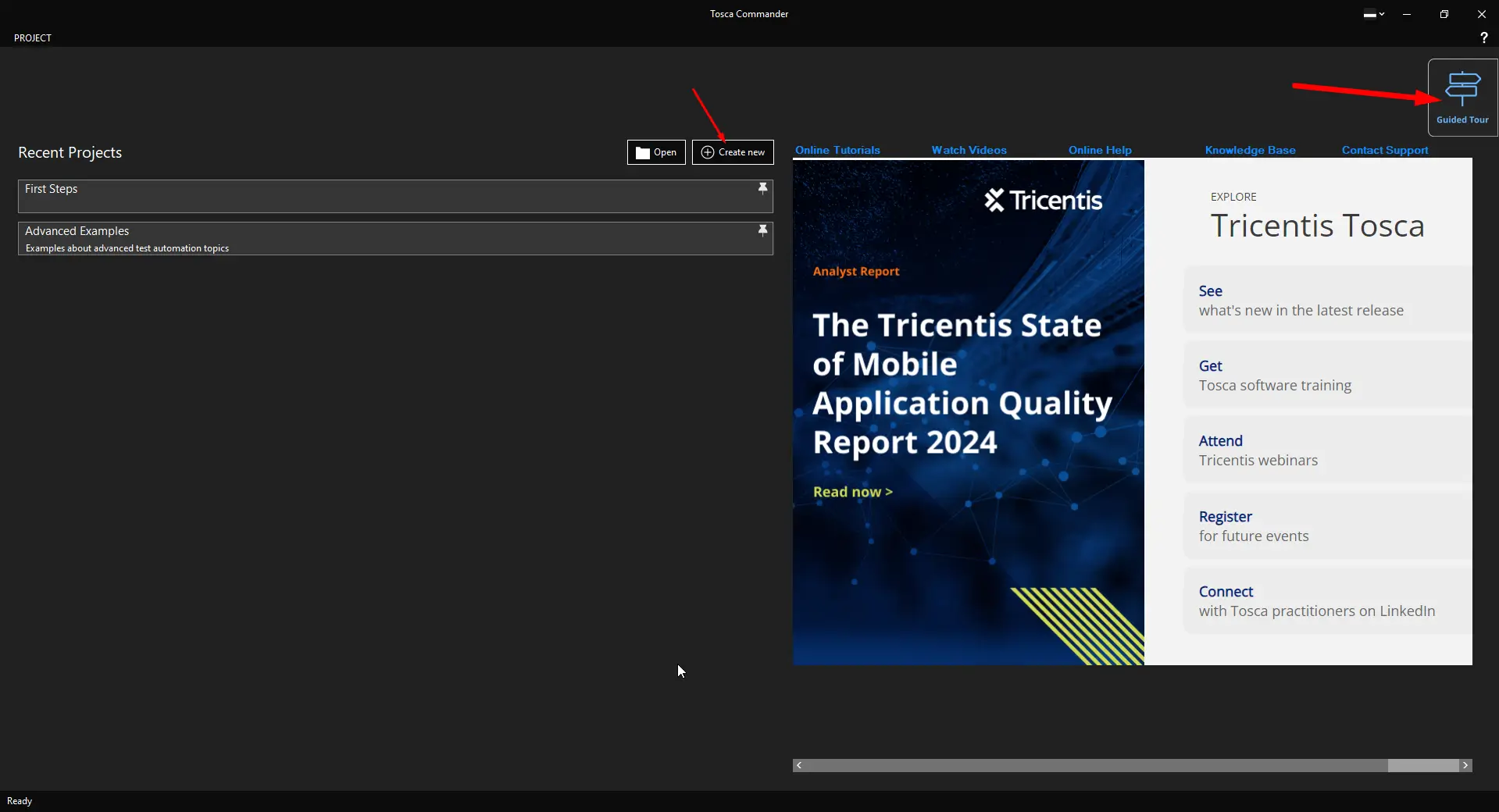1499x812 pixels.
Task: Pin the First Steps project
Action: click(762, 188)
